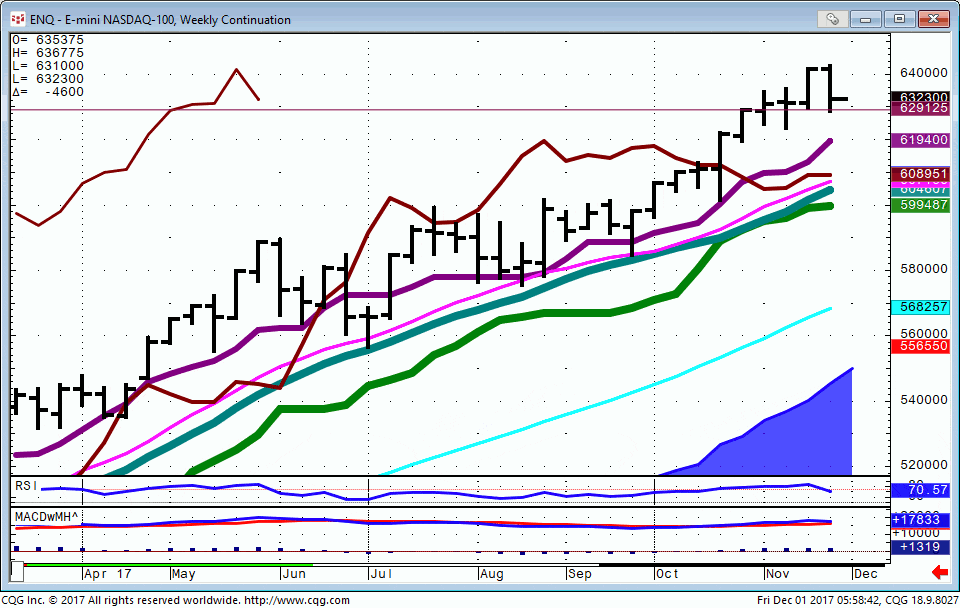Viewport: 960px width, 608px height.
Task: Click the purple 619400 price label
Action: (x=921, y=140)
